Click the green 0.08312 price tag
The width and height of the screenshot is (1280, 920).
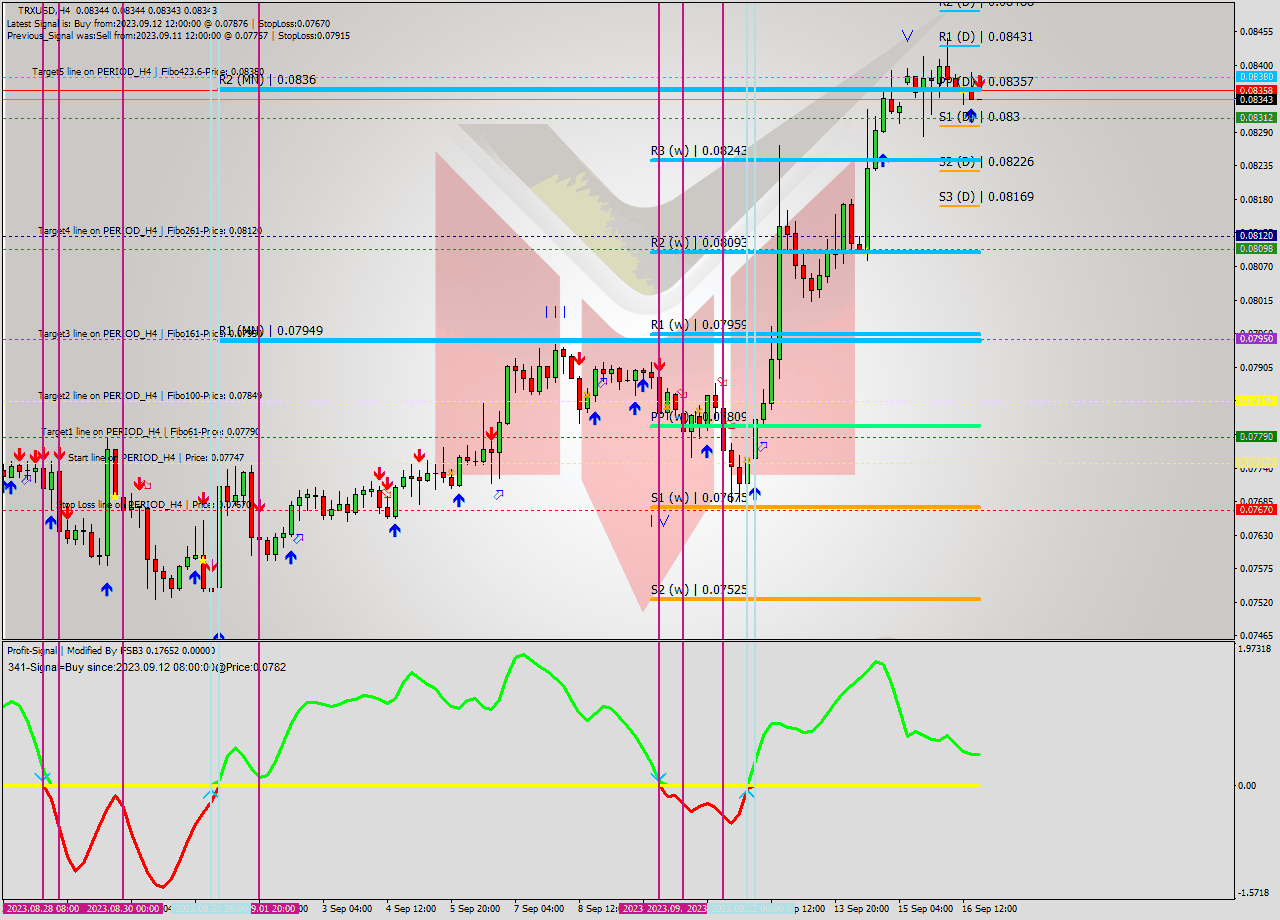(x=1256, y=117)
